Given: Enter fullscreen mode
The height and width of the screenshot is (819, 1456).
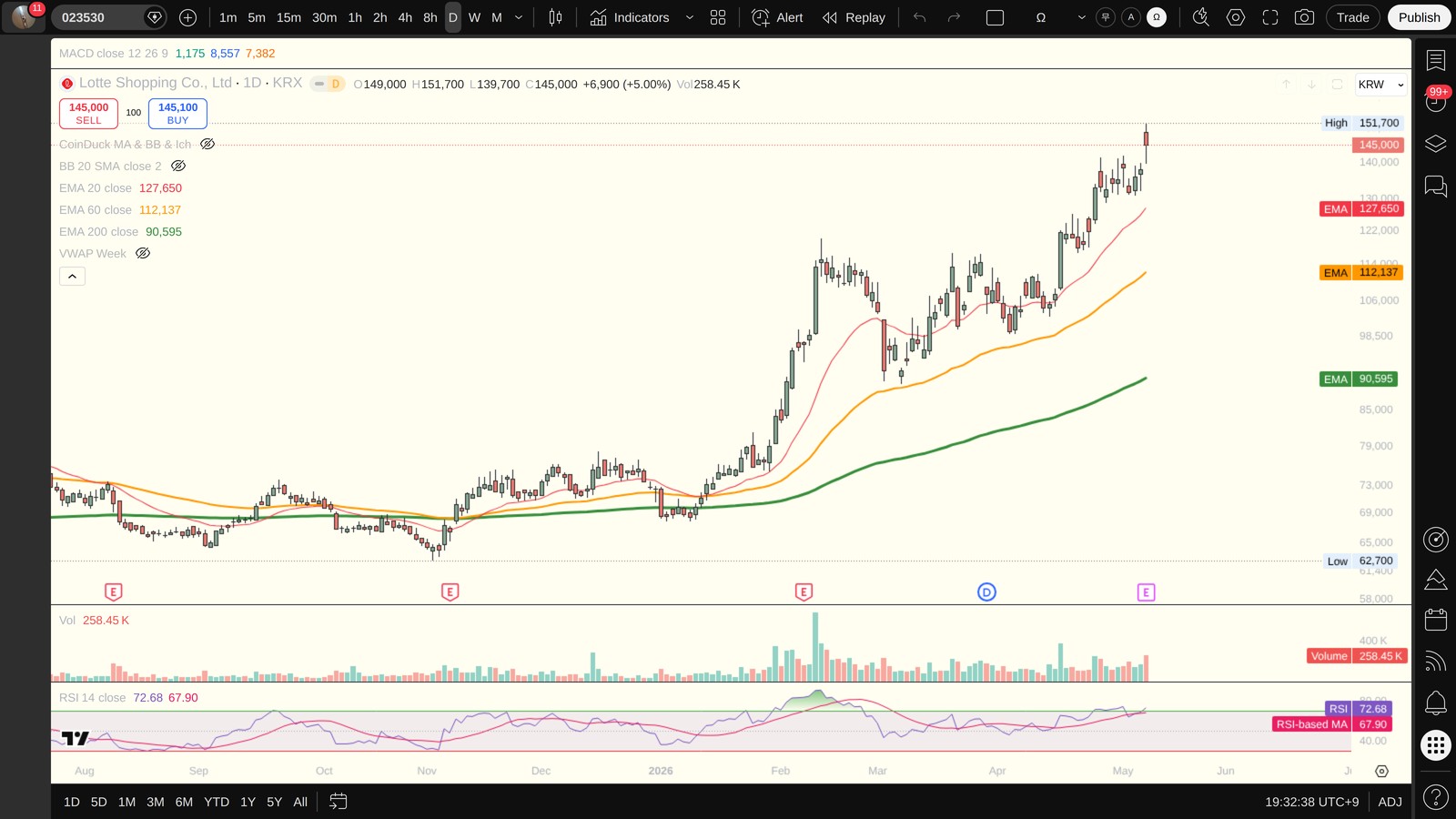Looking at the screenshot, I should tap(1270, 17).
